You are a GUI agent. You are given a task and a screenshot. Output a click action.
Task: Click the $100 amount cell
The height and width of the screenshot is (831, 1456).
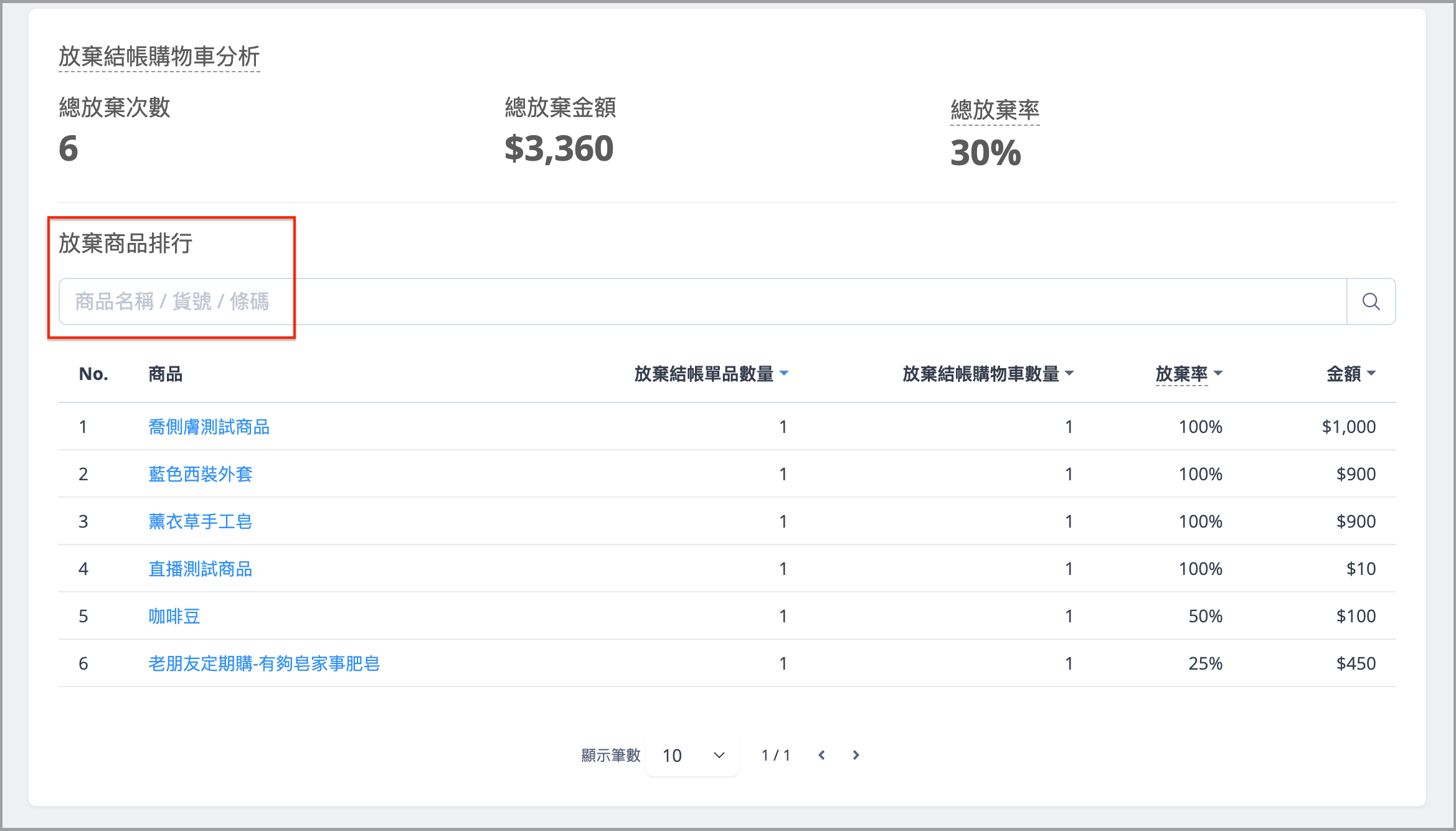(x=1356, y=616)
